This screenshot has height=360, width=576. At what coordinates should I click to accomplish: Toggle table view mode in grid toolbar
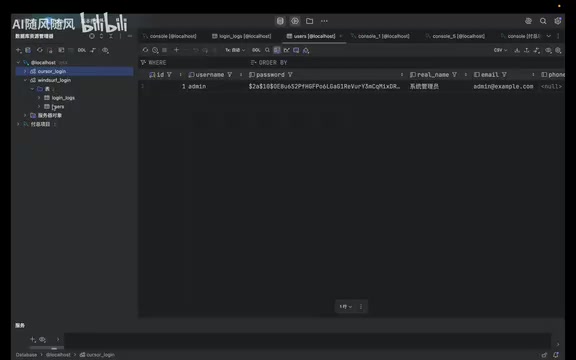point(277,50)
